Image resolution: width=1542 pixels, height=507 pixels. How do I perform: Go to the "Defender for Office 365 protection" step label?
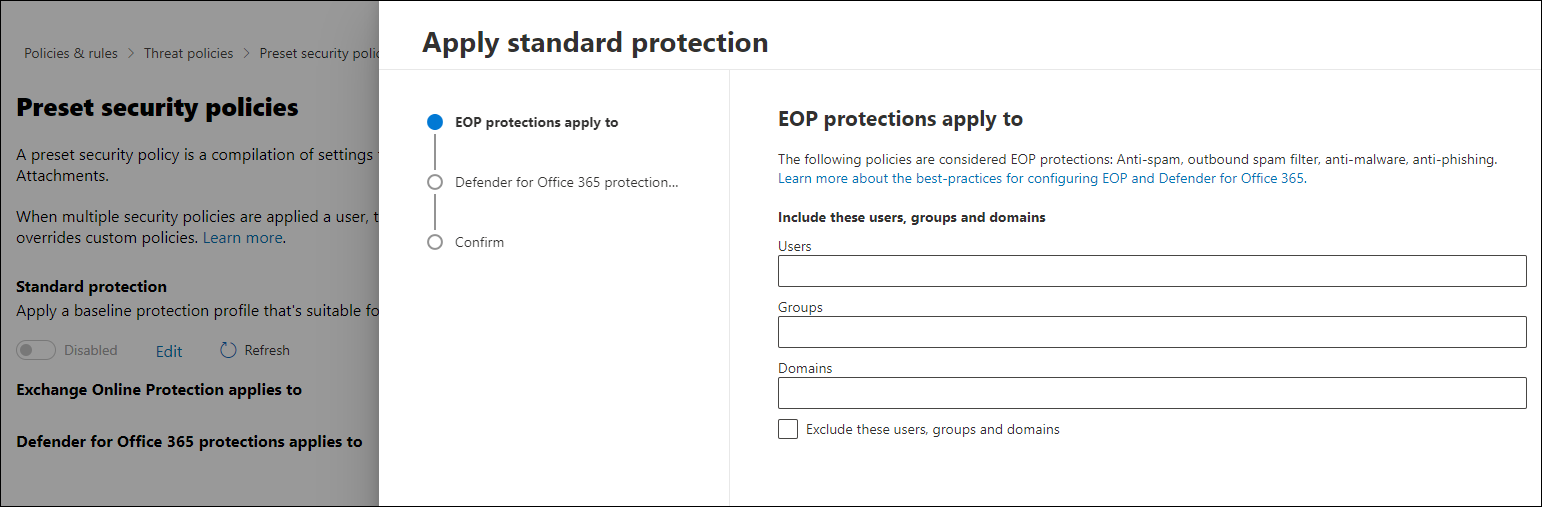pos(566,182)
